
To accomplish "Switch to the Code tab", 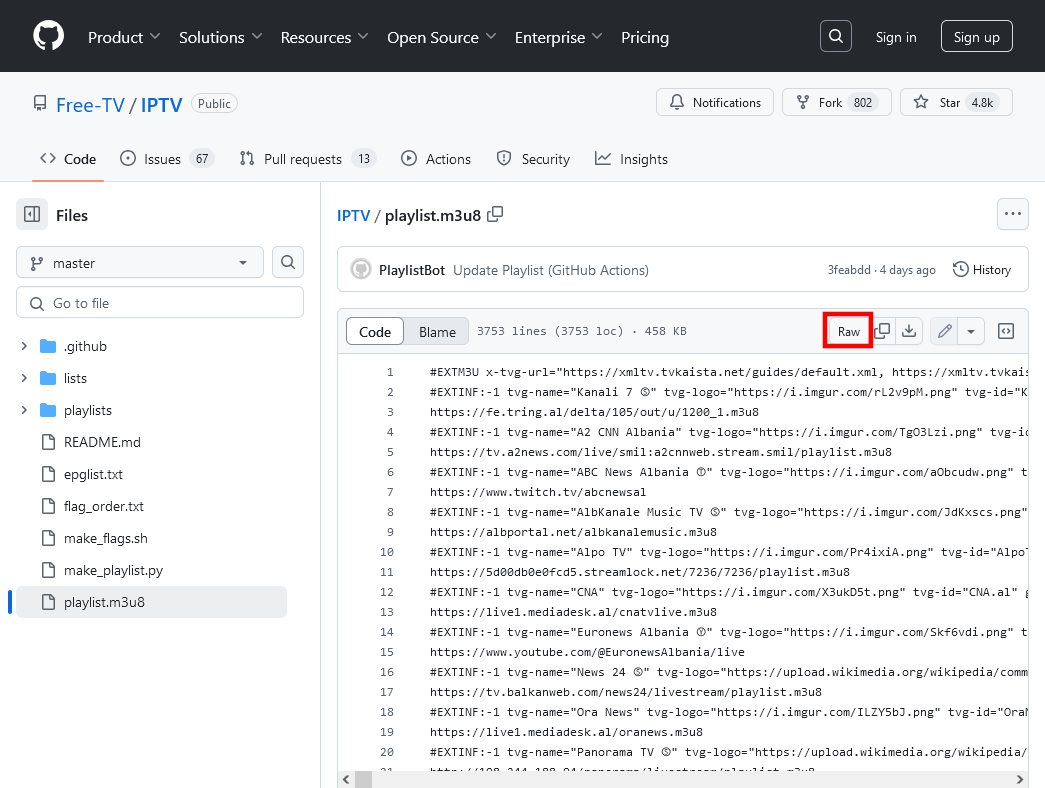I will click(x=68, y=159).
